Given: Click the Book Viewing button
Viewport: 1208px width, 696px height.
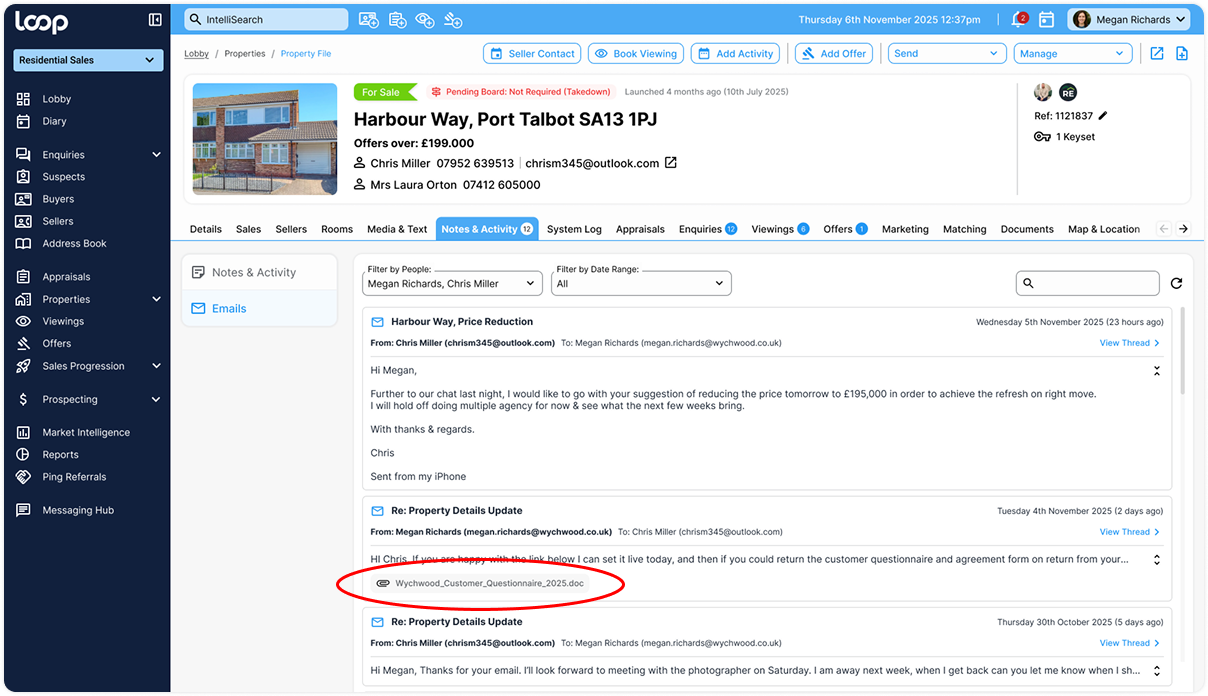Looking at the screenshot, I should [x=635, y=53].
